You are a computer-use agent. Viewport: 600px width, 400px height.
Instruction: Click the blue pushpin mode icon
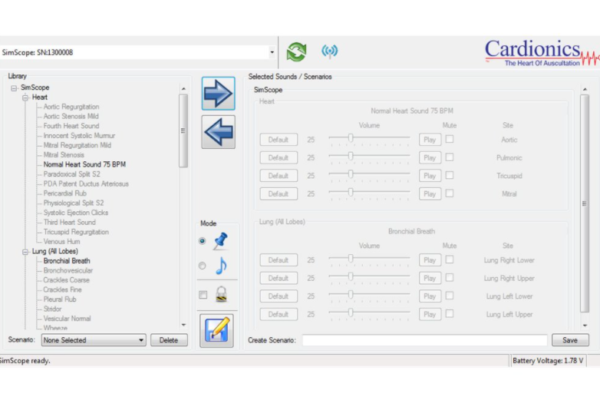click(220, 241)
